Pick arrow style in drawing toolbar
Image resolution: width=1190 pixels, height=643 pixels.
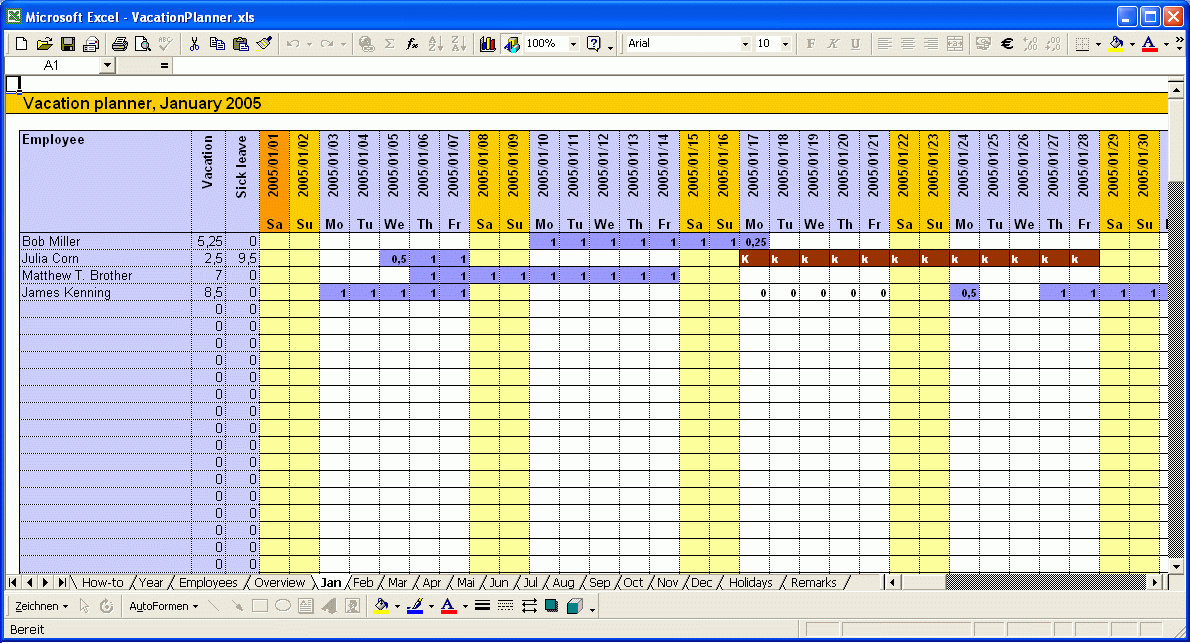(x=529, y=606)
